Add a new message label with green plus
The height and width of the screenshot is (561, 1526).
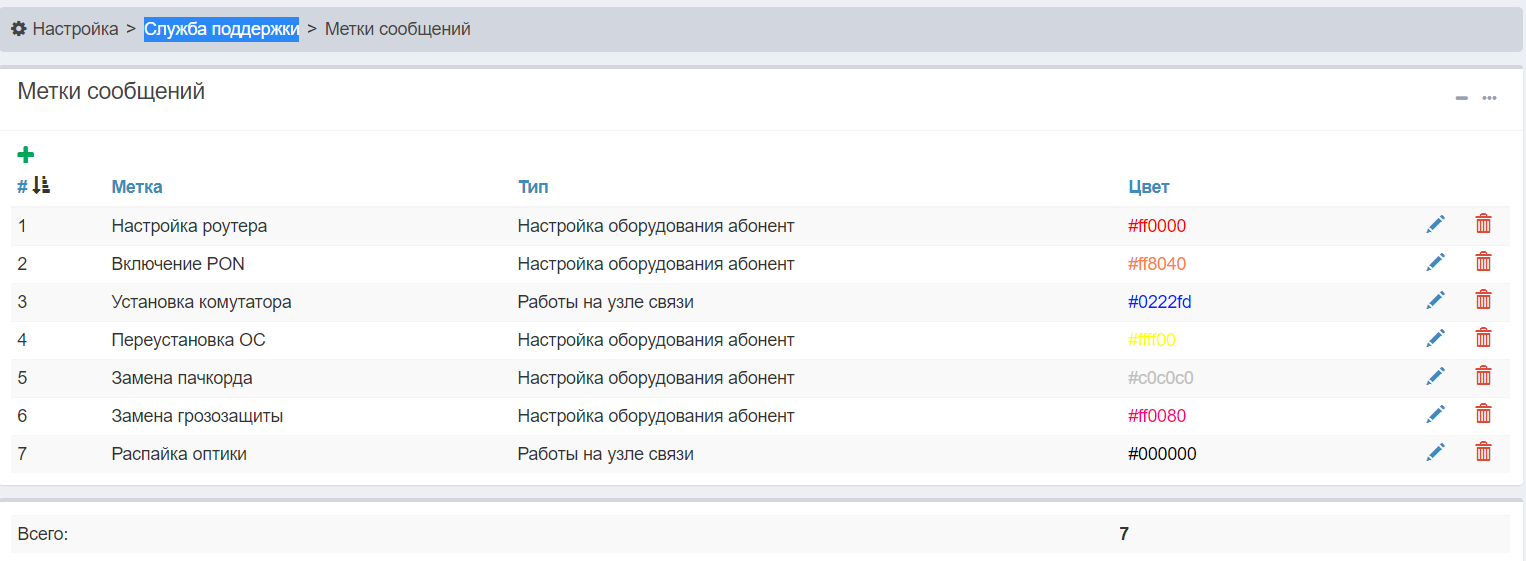pyautogui.click(x=26, y=154)
